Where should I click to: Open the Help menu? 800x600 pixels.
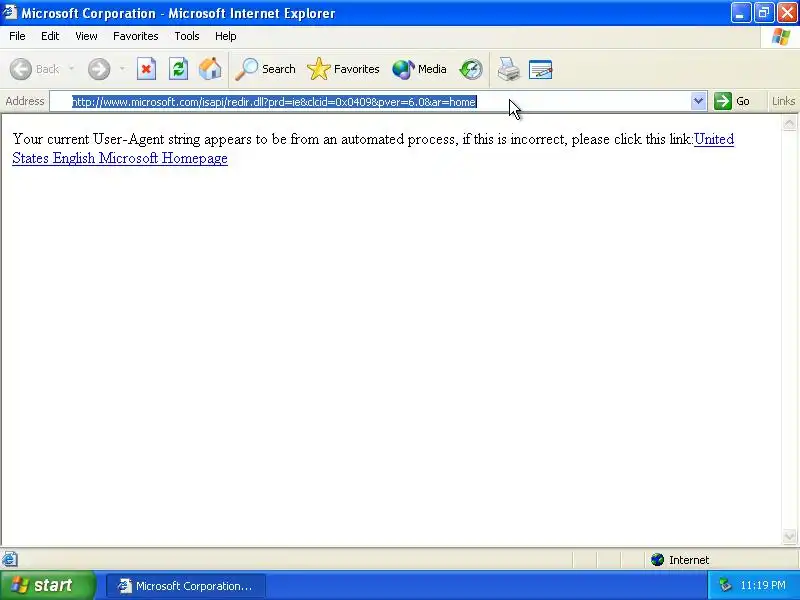[226, 36]
